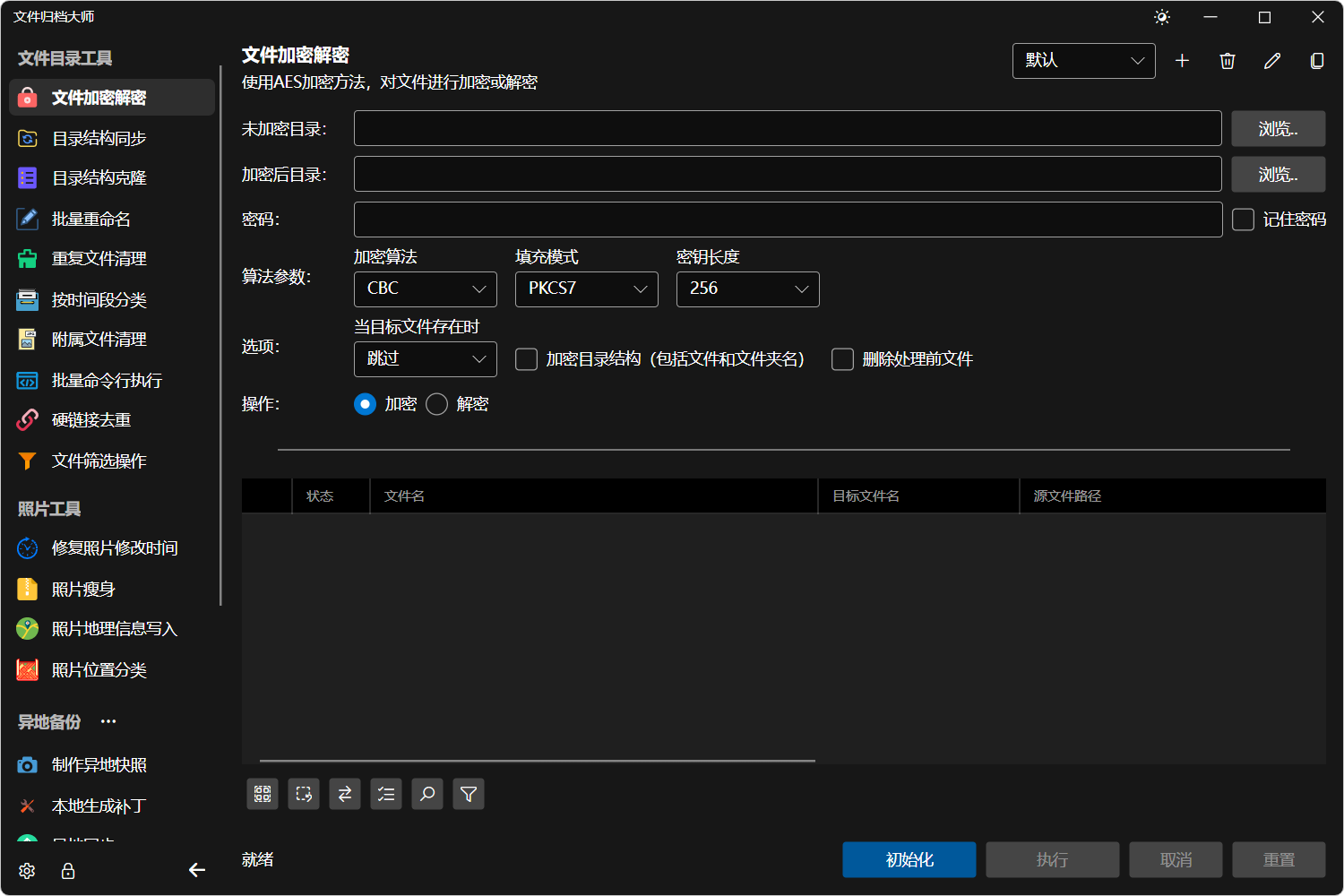Collapse the sidebar with the left arrow
1344x896 pixels.
[x=197, y=870]
